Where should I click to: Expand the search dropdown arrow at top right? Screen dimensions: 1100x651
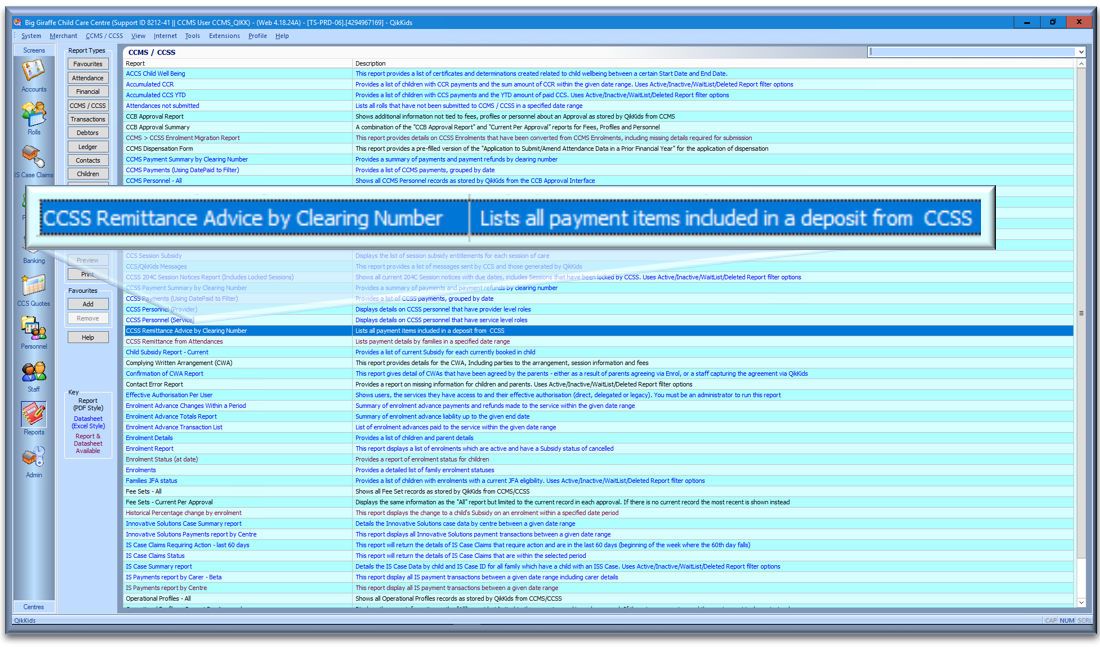coord(1080,52)
